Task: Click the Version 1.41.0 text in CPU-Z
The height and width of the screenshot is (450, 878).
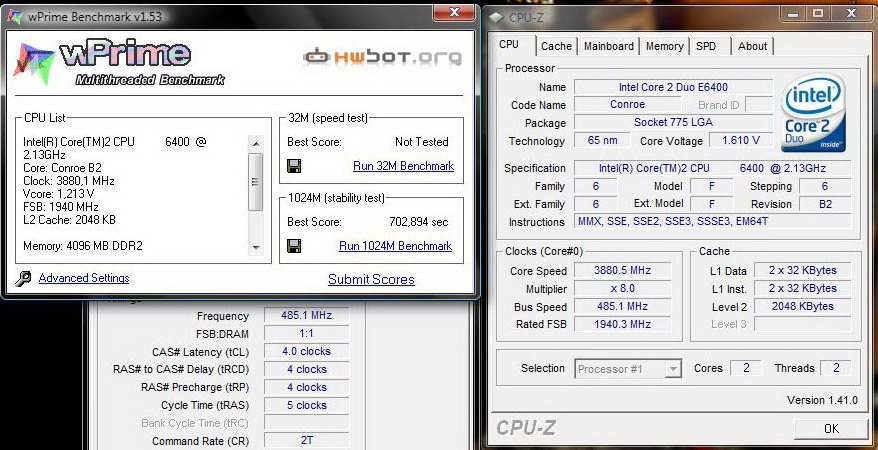Action: point(822,400)
